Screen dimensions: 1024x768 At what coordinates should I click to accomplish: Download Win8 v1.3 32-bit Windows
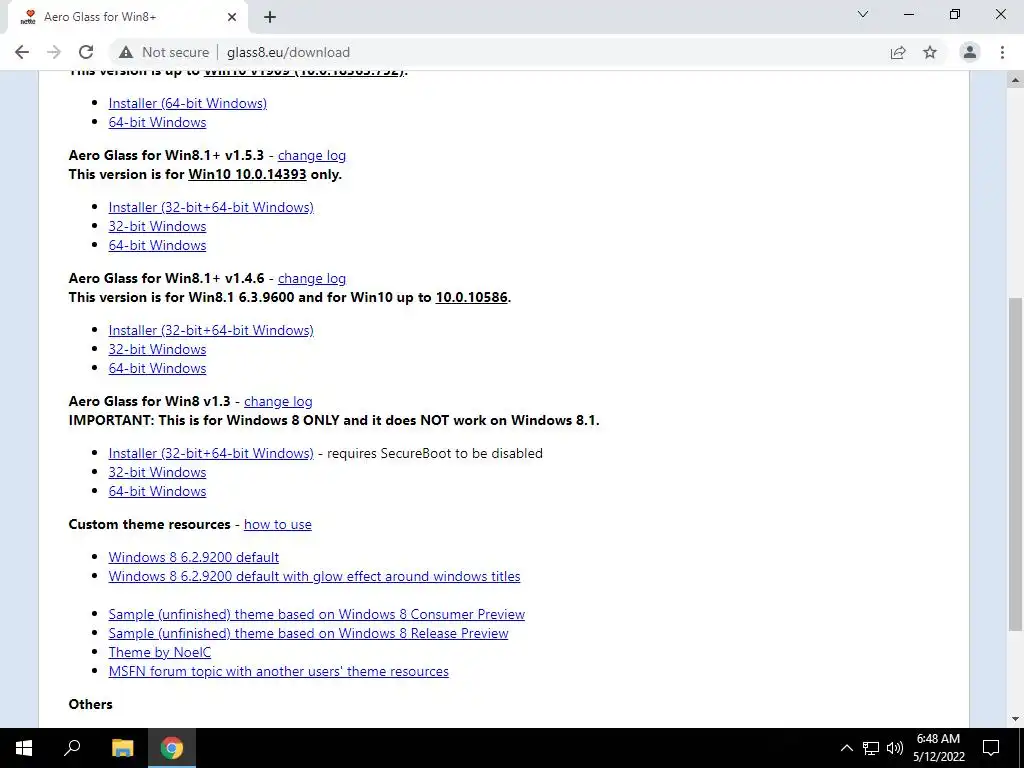tap(157, 472)
